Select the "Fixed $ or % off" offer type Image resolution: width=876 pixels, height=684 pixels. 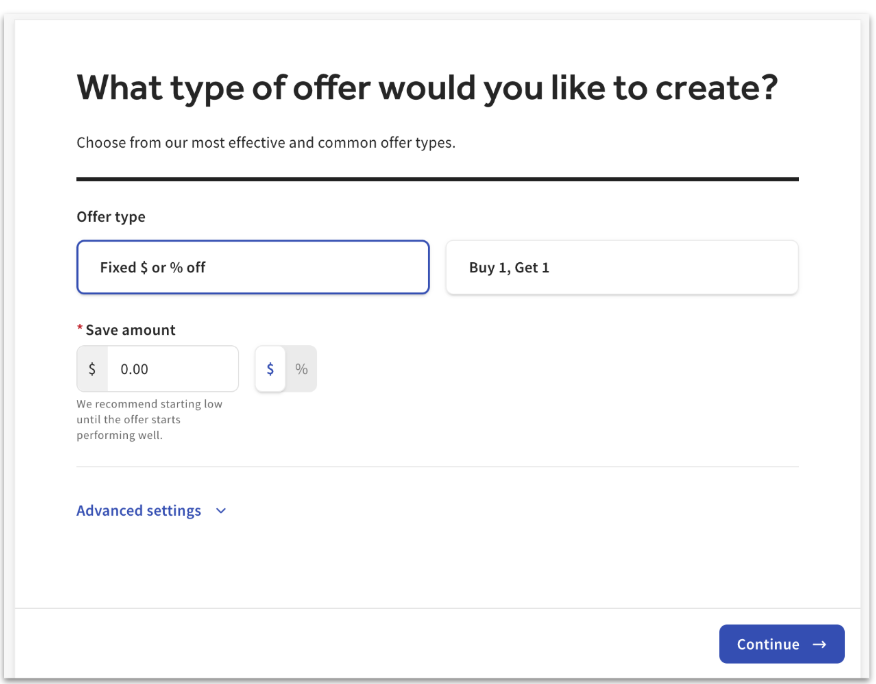click(x=252, y=267)
